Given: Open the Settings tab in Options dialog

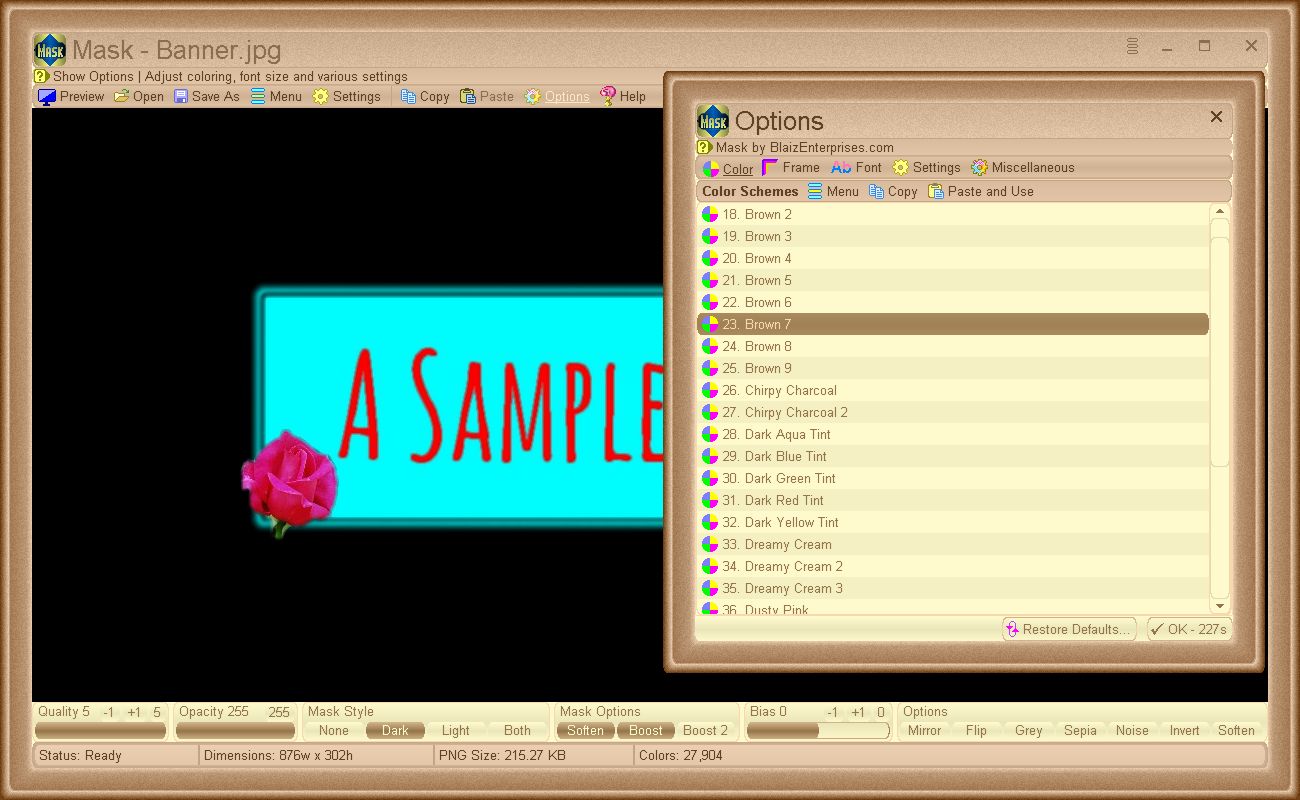Looking at the screenshot, I should (x=926, y=168).
